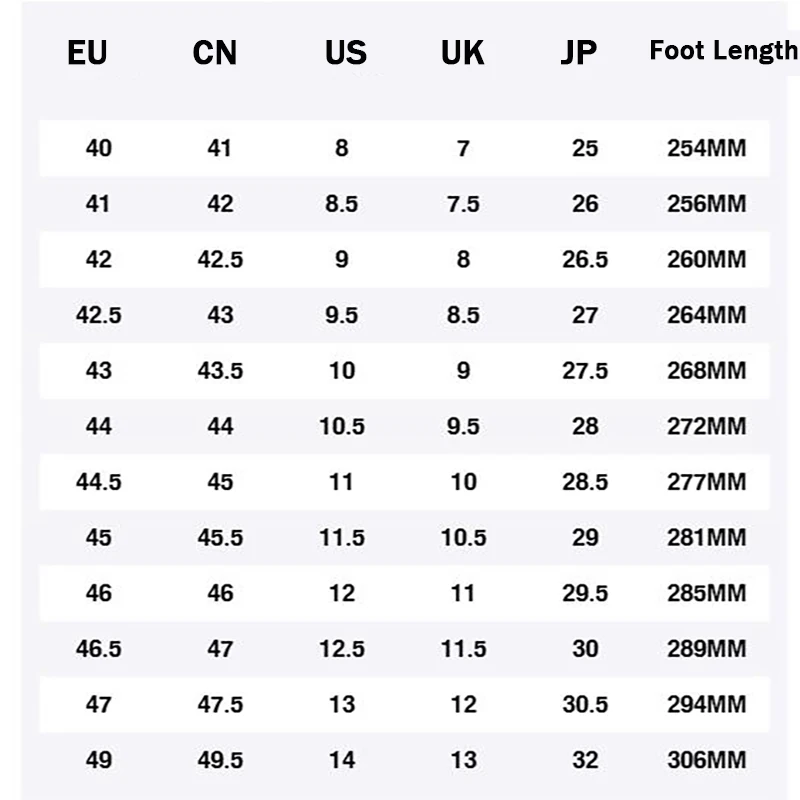Image resolution: width=800 pixels, height=800 pixels.
Task: Click the 277MM foot length cell
Action: (x=707, y=482)
